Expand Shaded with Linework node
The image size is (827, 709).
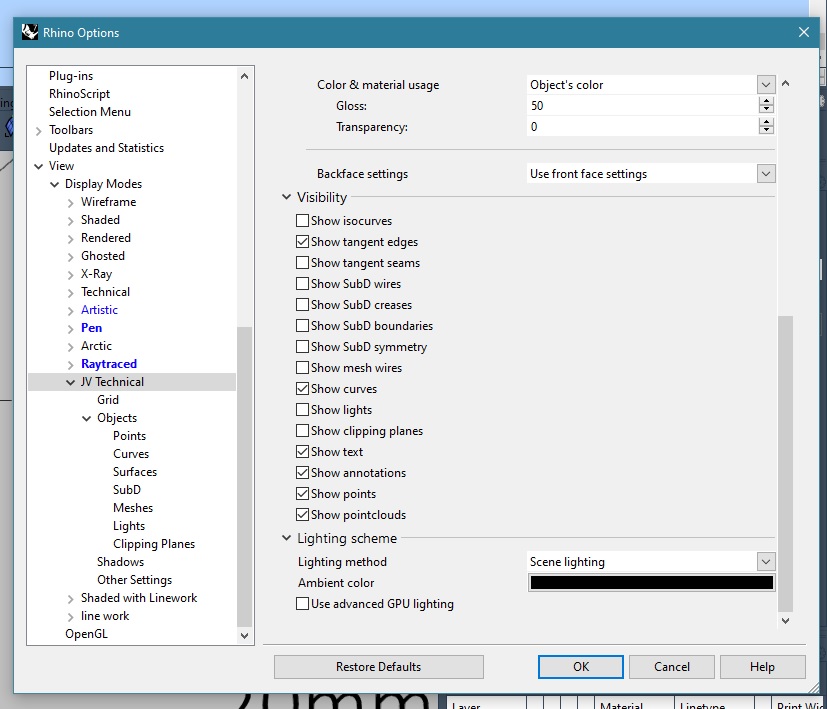click(x=70, y=599)
